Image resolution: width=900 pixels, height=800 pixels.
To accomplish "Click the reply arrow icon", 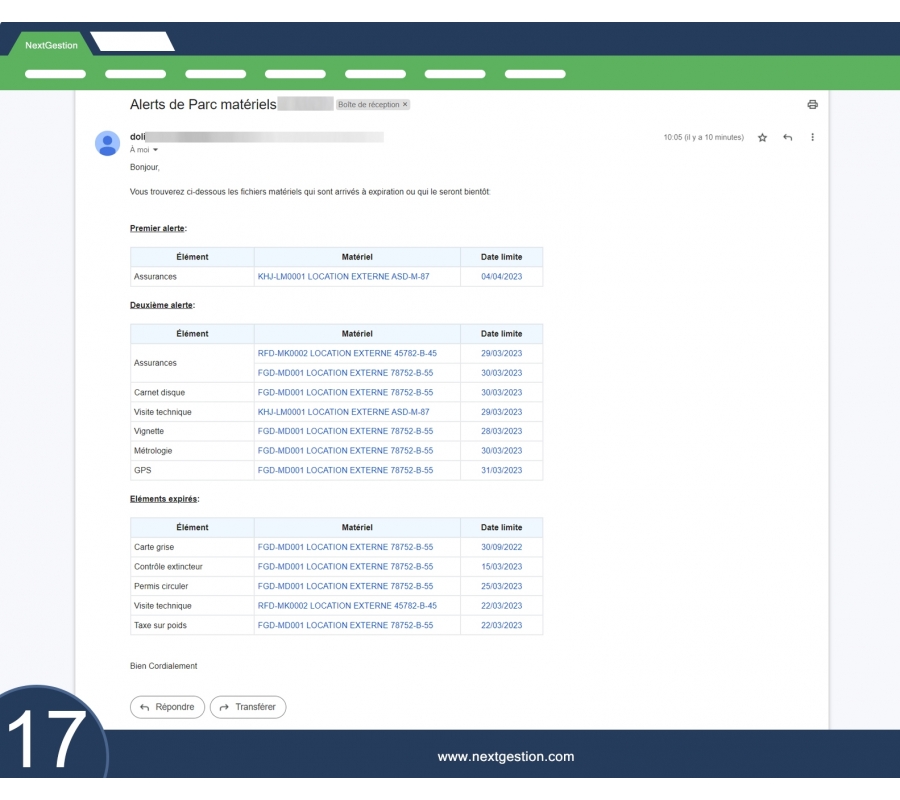I will click(x=787, y=138).
